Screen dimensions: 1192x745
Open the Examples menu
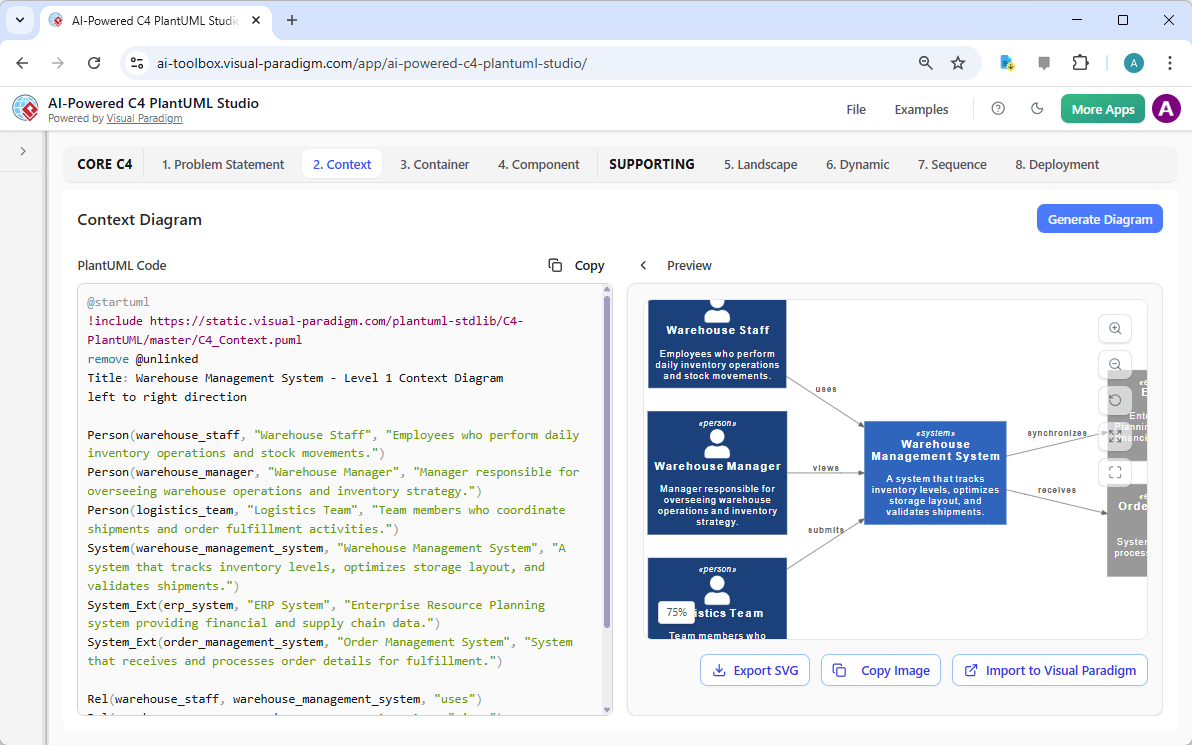921,109
